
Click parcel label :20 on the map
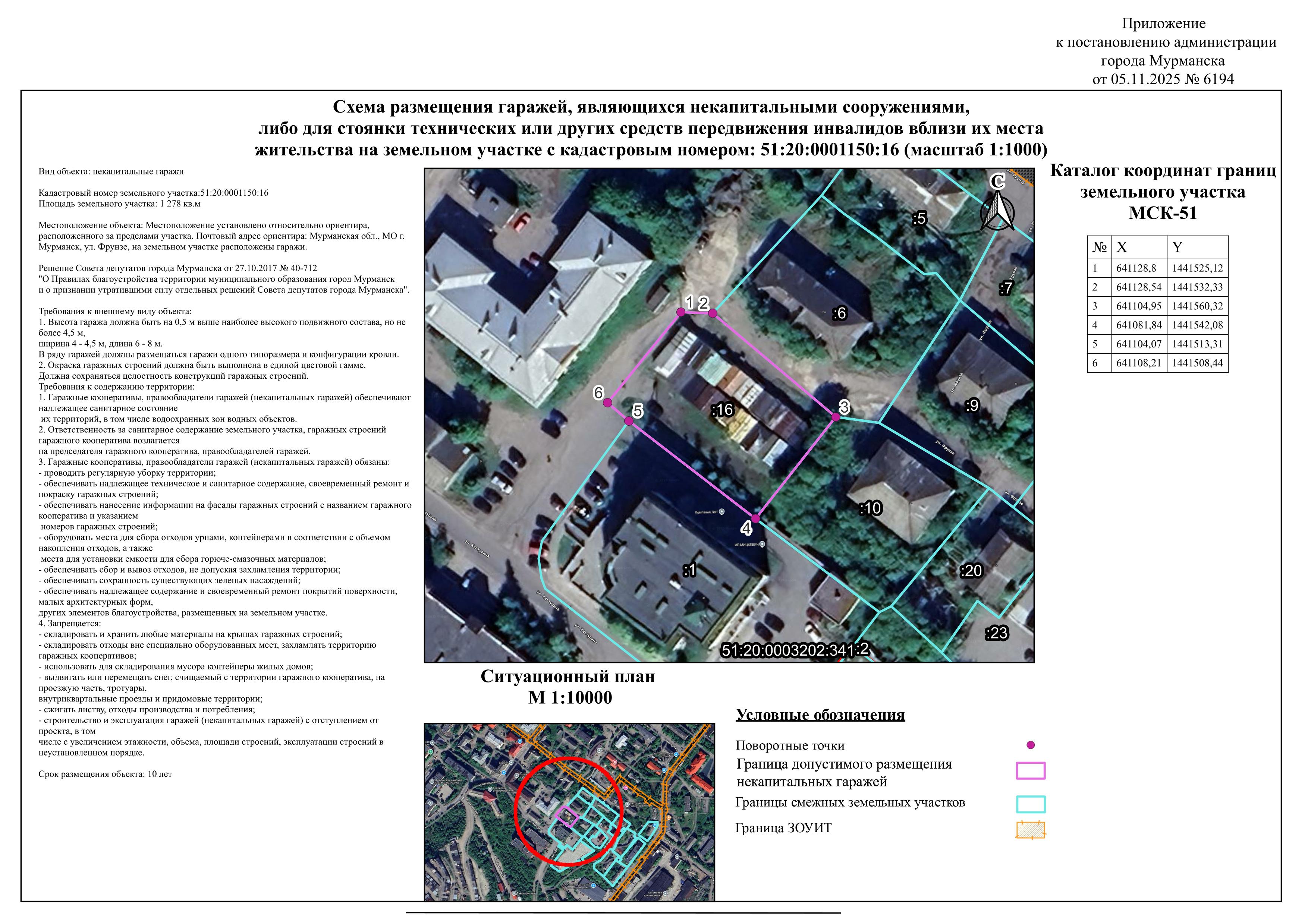(971, 570)
